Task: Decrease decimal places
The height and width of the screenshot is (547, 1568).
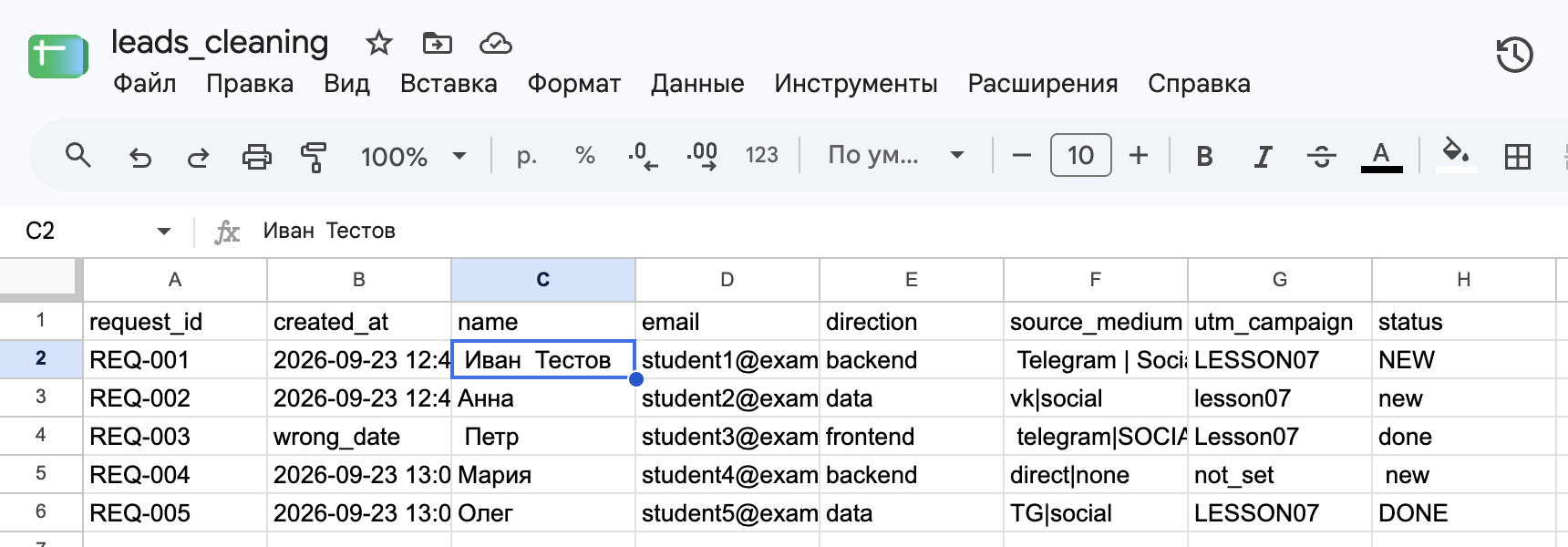Action: click(x=643, y=156)
